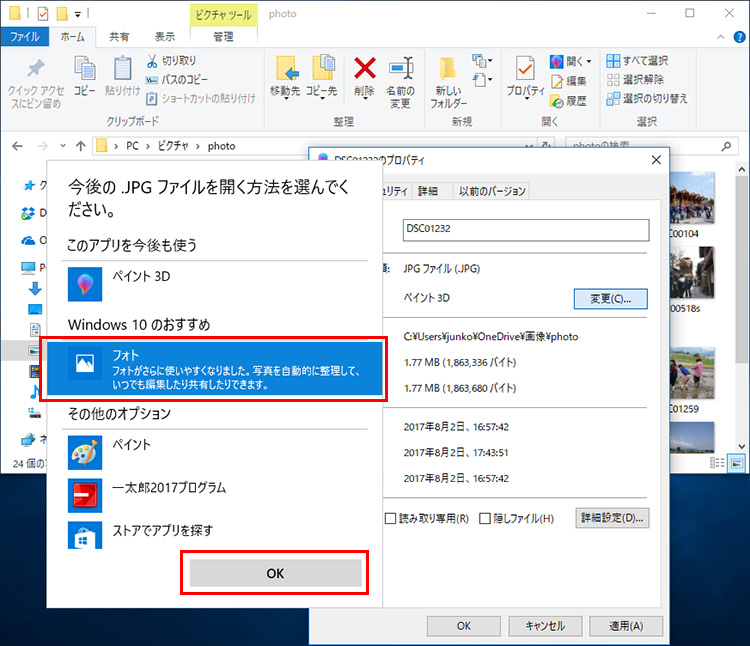This screenshot has height=646, width=750.
Task: Click Paste shortcut (ショートカットの貼り付け)
Action: pos(201,99)
